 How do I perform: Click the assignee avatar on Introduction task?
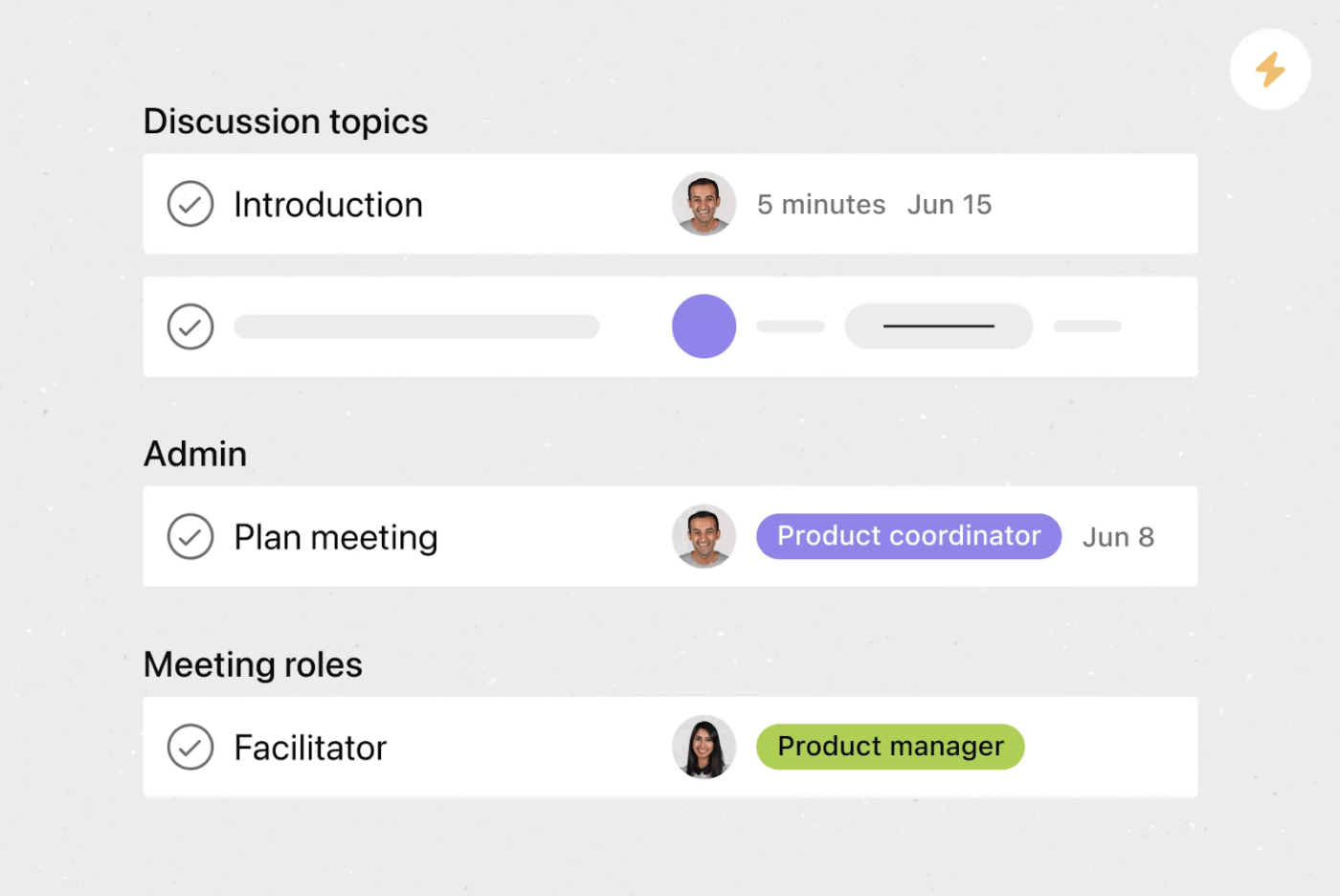coord(703,203)
